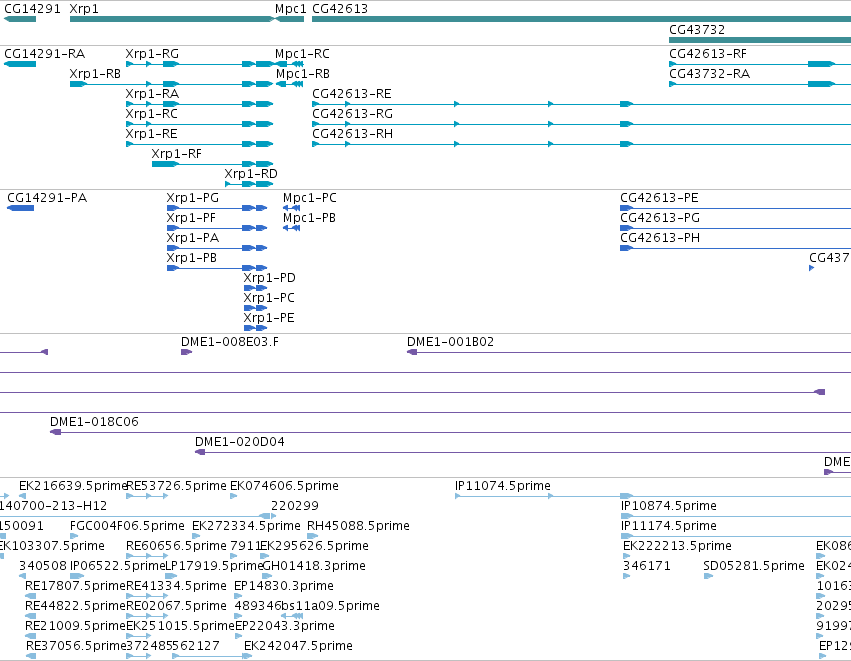The height and width of the screenshot is (661, 851).
Task: Open protein label Mpc1-PB
Action: pos(309,218)
